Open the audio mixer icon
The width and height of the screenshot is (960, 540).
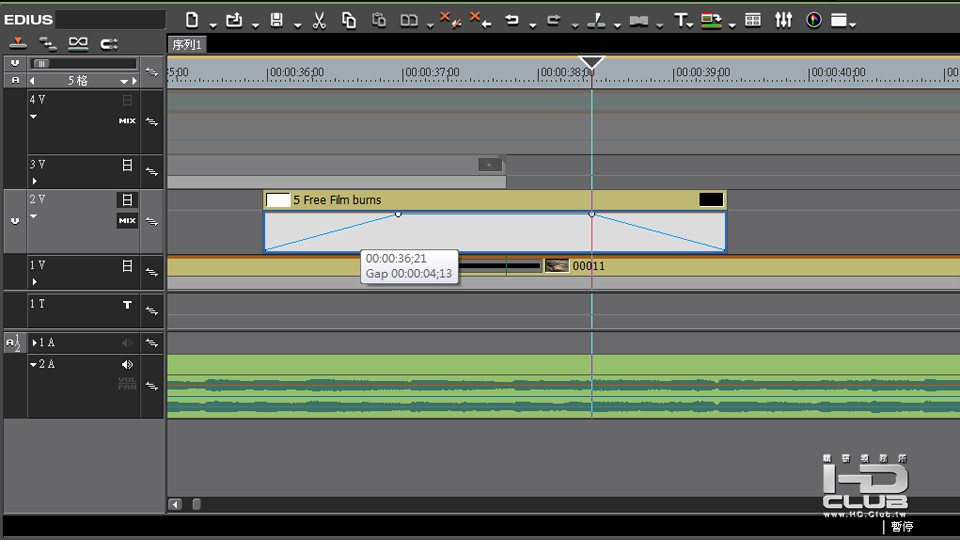(x=784, y=20)
